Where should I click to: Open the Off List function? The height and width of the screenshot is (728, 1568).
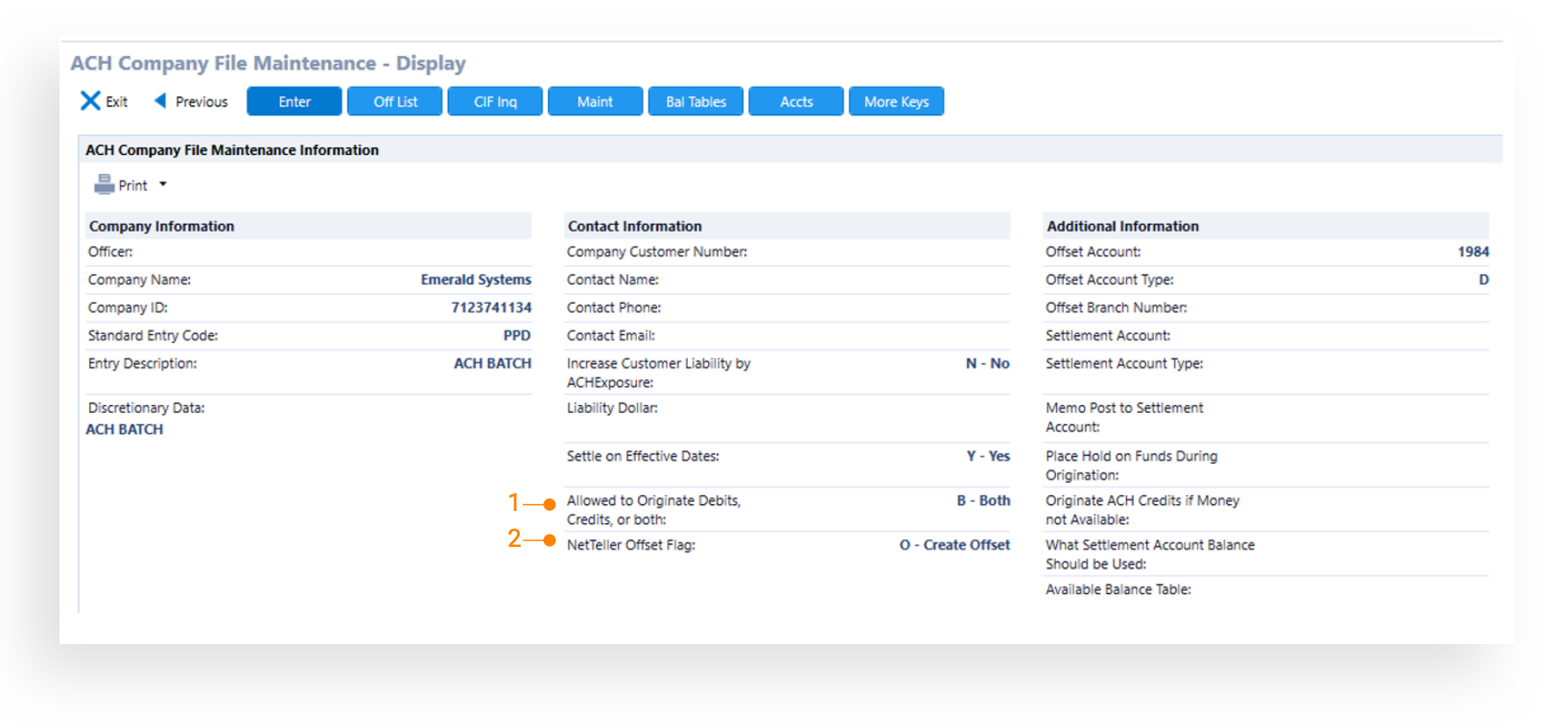coord(395,101)
